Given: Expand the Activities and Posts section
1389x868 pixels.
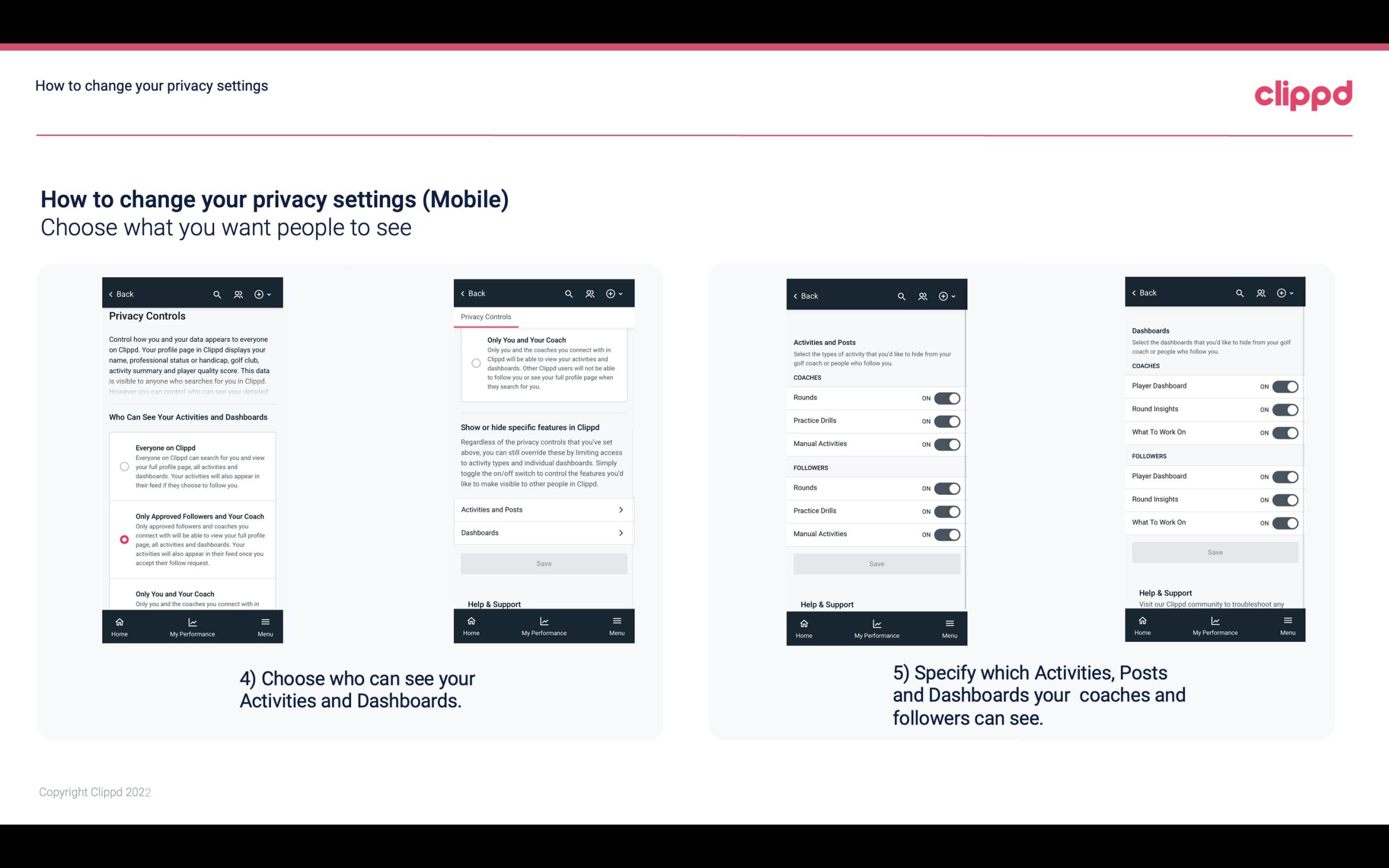Looking at the screenshot, I should (x=543, y=509).
